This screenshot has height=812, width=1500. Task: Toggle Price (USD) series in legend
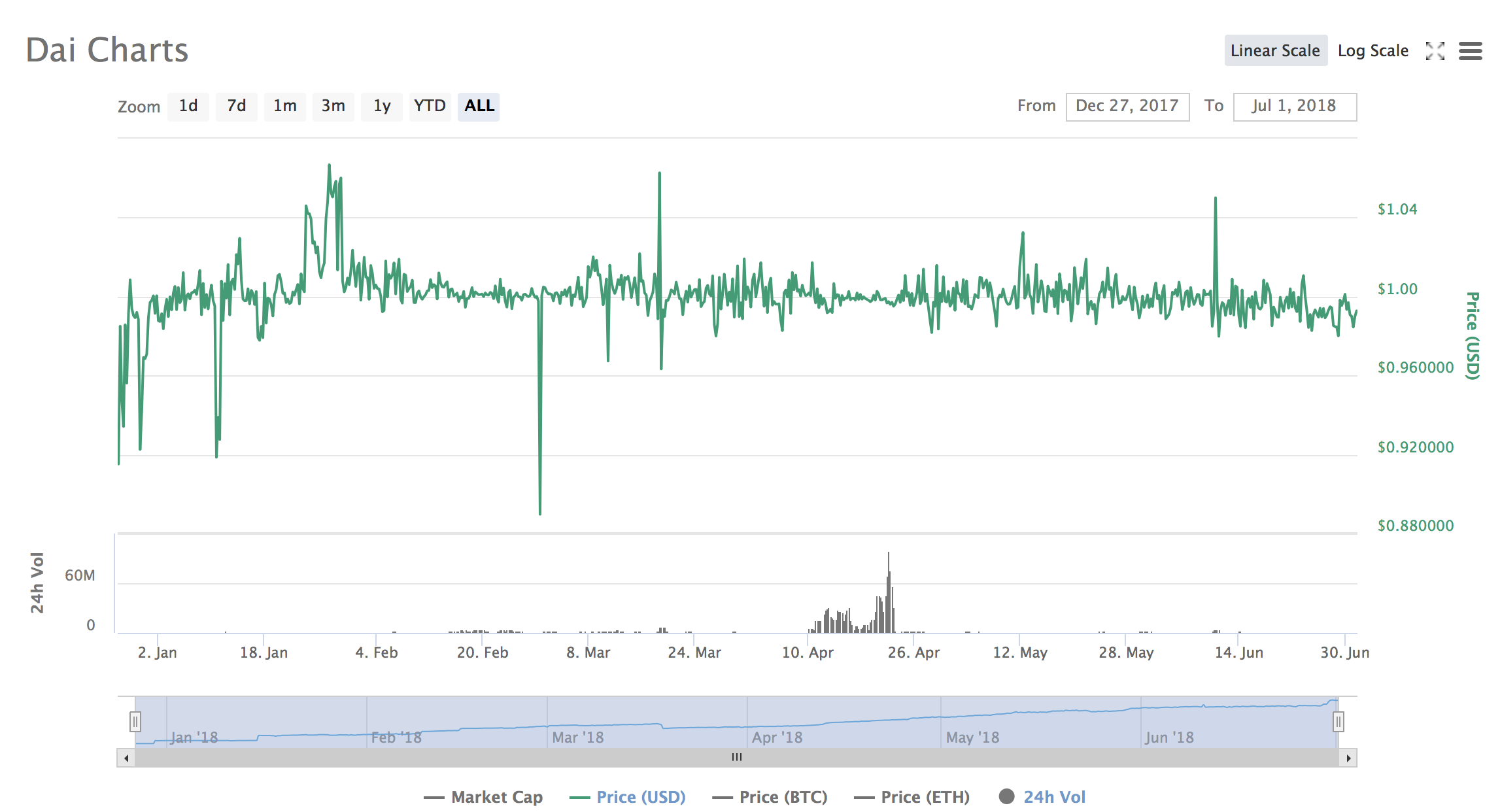628,797
